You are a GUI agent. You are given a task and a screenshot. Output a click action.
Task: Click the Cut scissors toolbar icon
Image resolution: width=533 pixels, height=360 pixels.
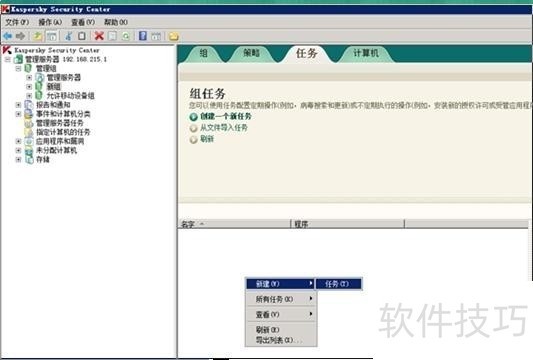click(x=69, y=36)
